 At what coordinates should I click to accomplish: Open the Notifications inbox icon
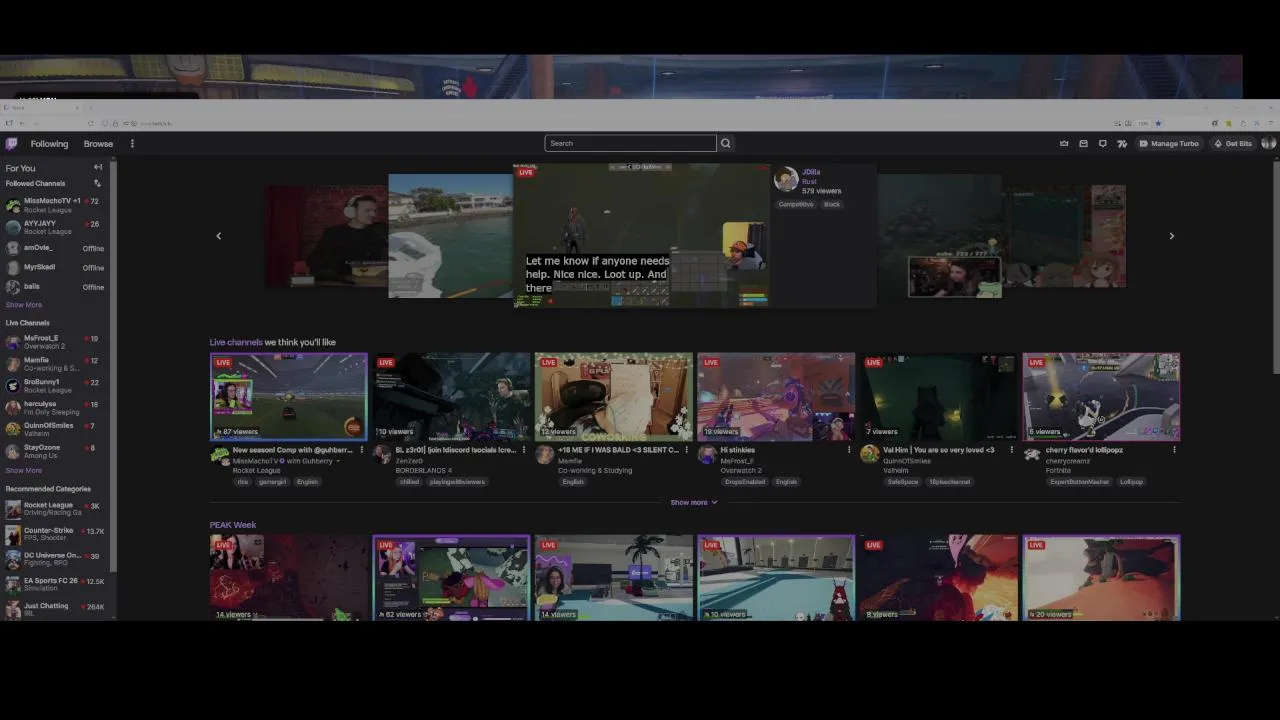[1083, 143]
